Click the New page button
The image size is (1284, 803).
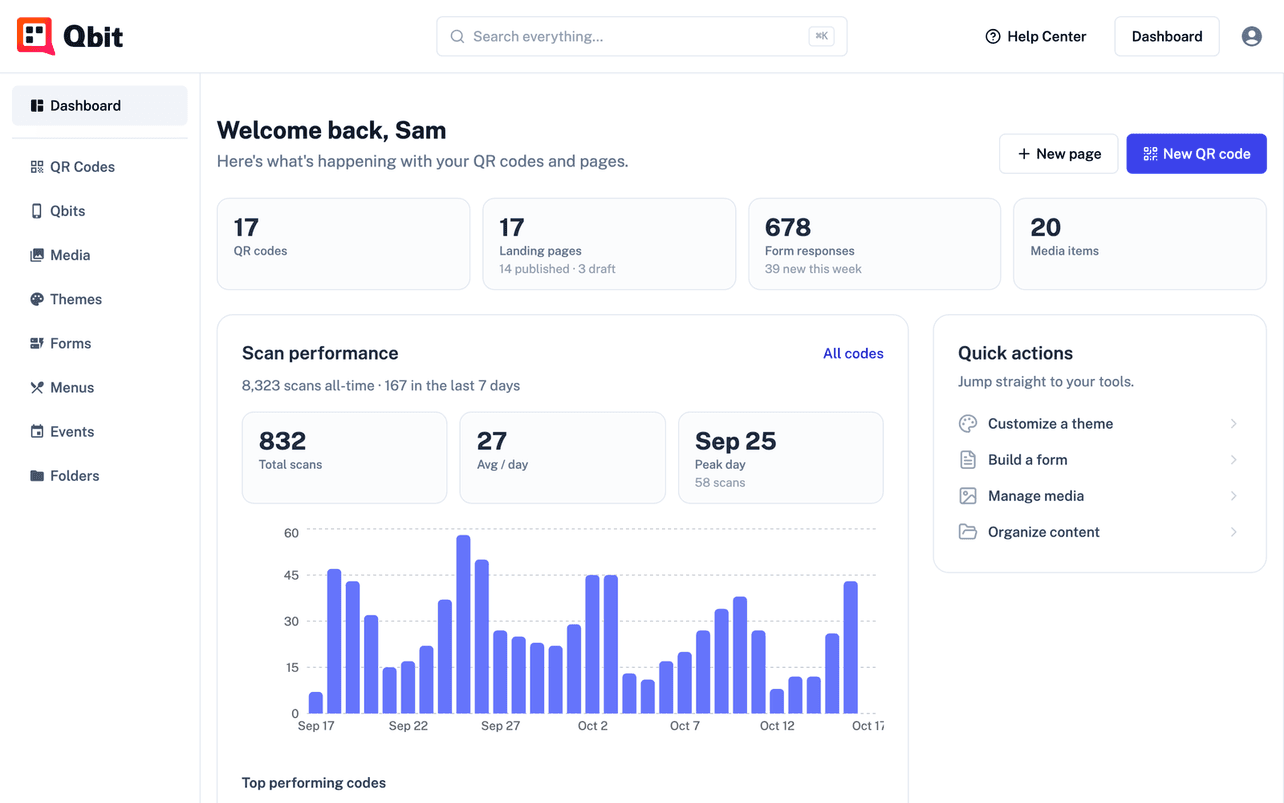1058,154
